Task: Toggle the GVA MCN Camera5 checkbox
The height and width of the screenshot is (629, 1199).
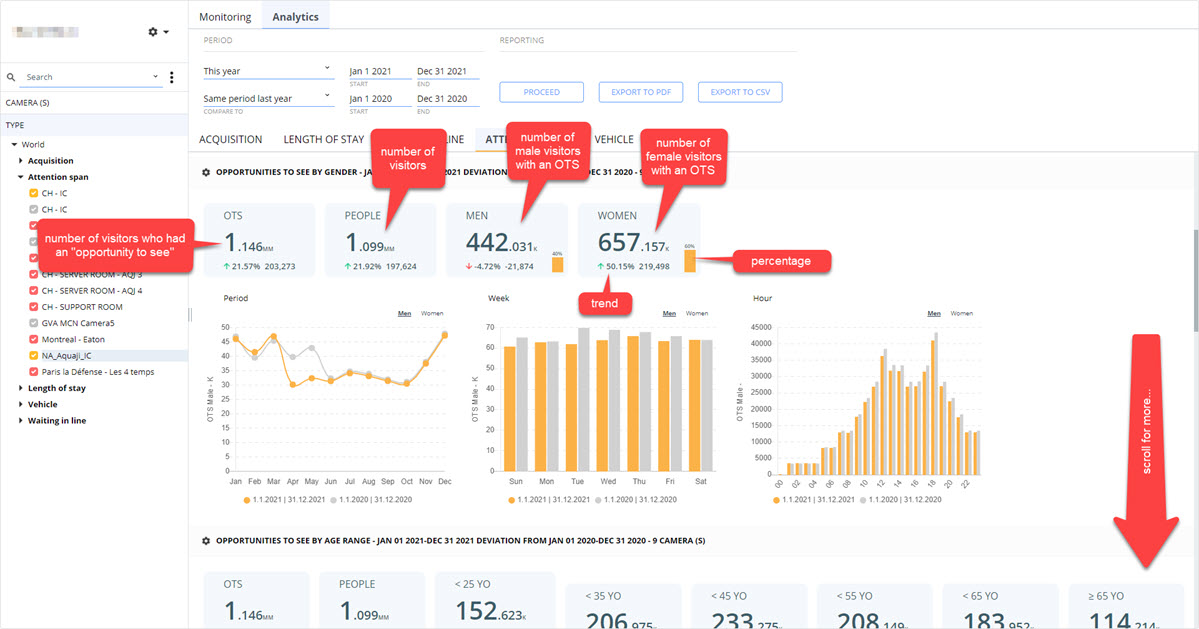Action: tap(34, 323)
